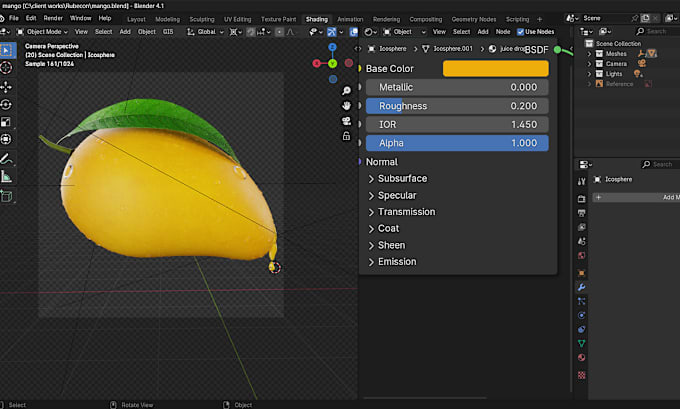
Task: Select the Add Cube tool
Action: coord(6,196)
